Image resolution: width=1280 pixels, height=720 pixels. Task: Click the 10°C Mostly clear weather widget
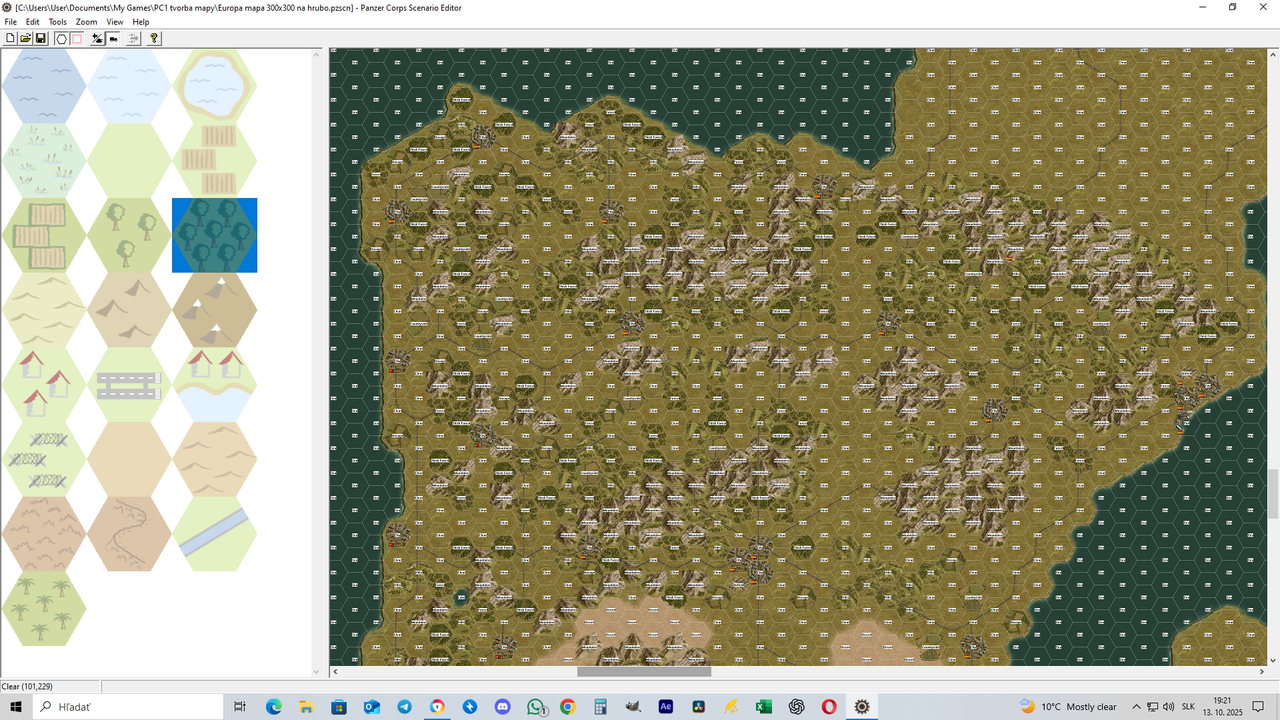click(x=1068, y=706)
